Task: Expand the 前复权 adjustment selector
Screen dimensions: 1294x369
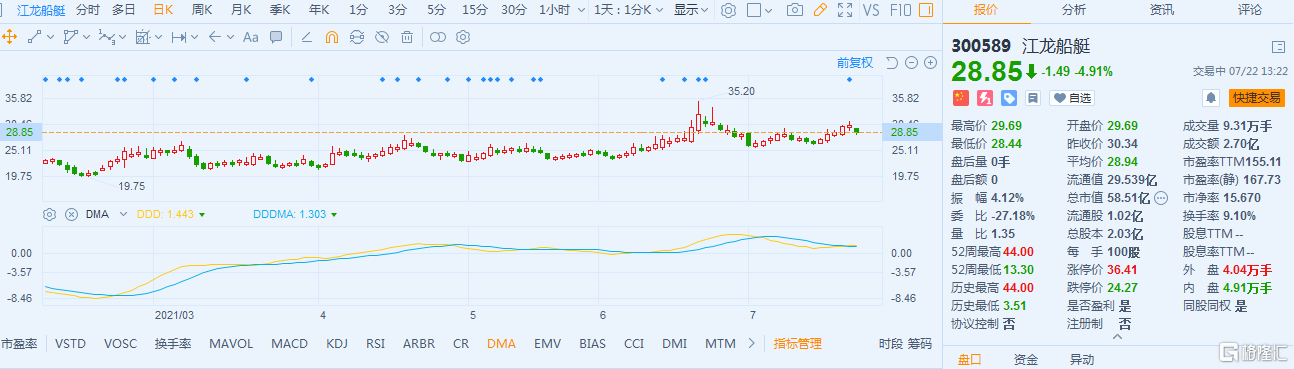Action: (855, 62)
